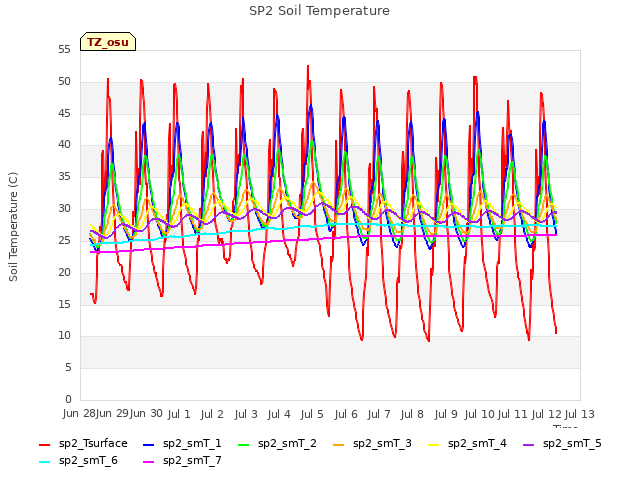Select the sp2_smT_3 legend label
Screen dimensions: 640x480
[x=382, y=444]
